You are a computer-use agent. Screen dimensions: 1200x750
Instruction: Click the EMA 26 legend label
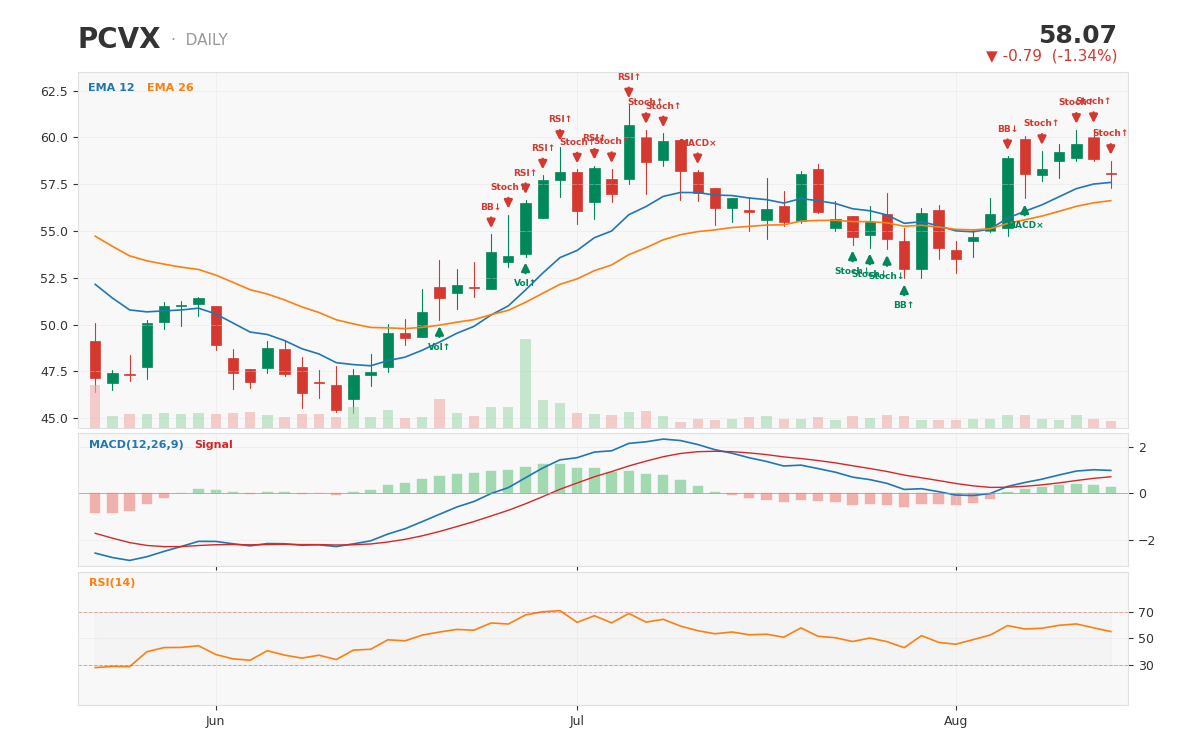point(170,88)
